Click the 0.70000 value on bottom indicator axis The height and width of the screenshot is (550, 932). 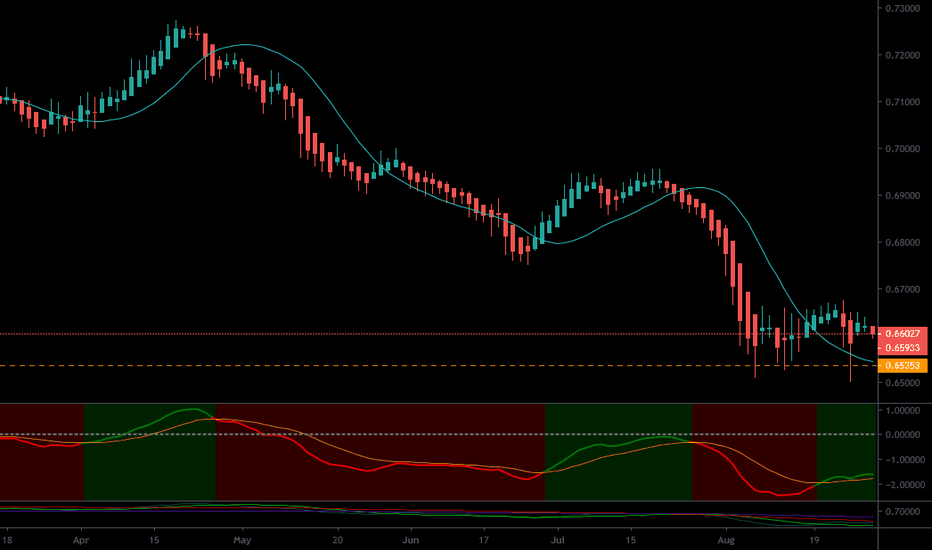[x=904, y=511]
